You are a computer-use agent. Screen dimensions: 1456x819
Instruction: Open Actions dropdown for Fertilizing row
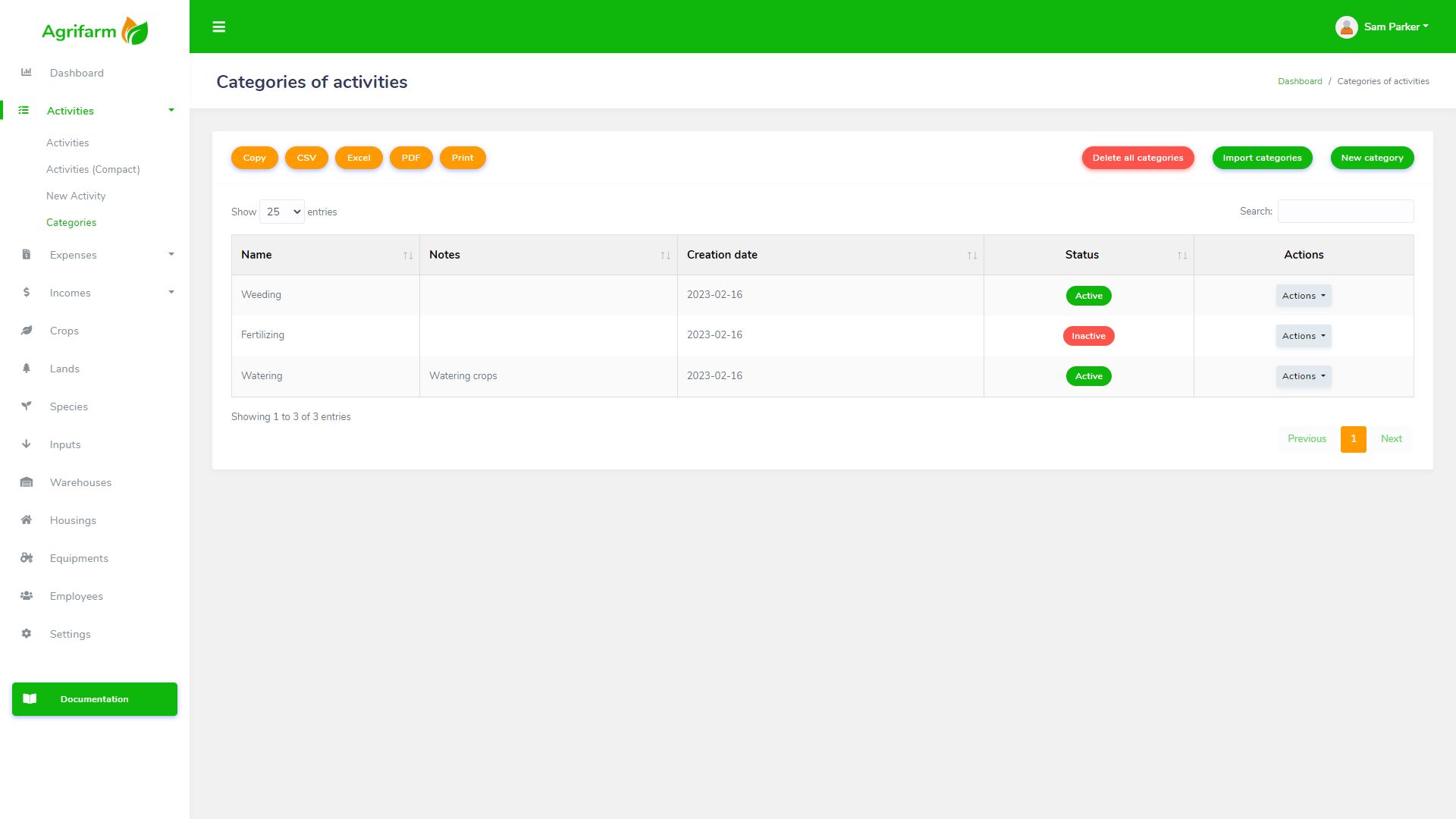[x=1303, y=336]
